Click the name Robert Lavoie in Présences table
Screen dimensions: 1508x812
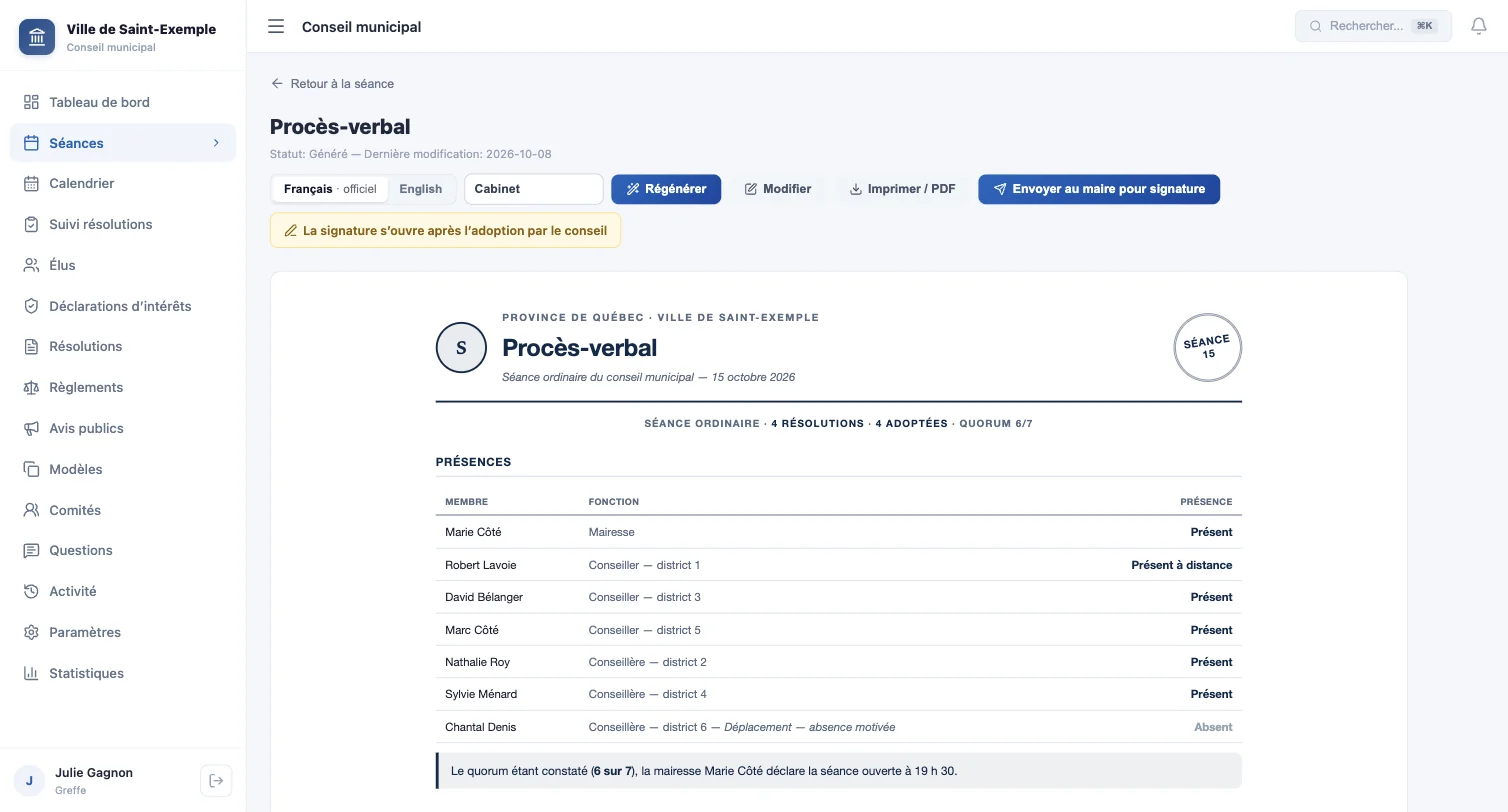[481, 565]
